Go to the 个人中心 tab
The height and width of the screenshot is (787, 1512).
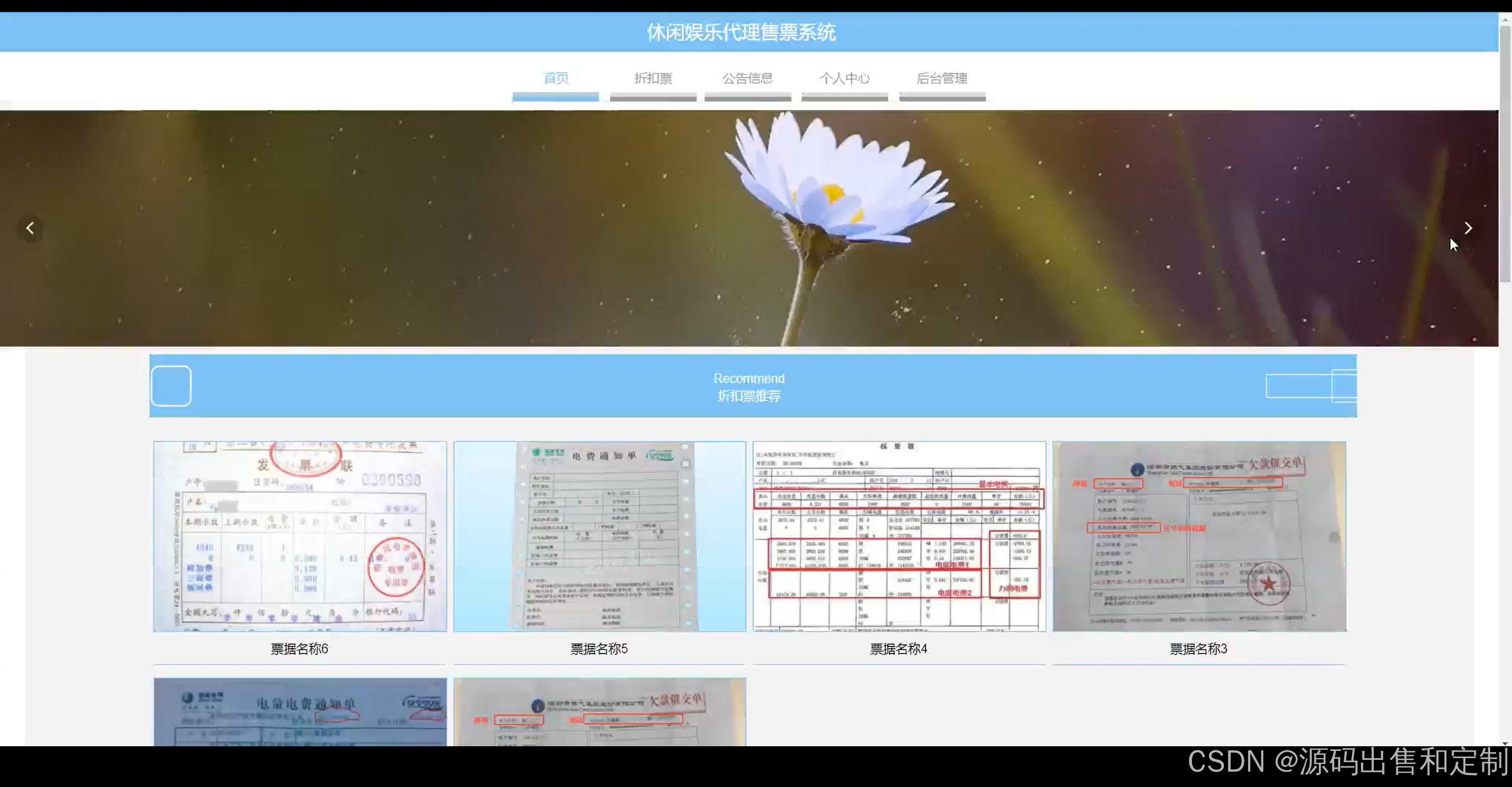click(x=845, y=79)
